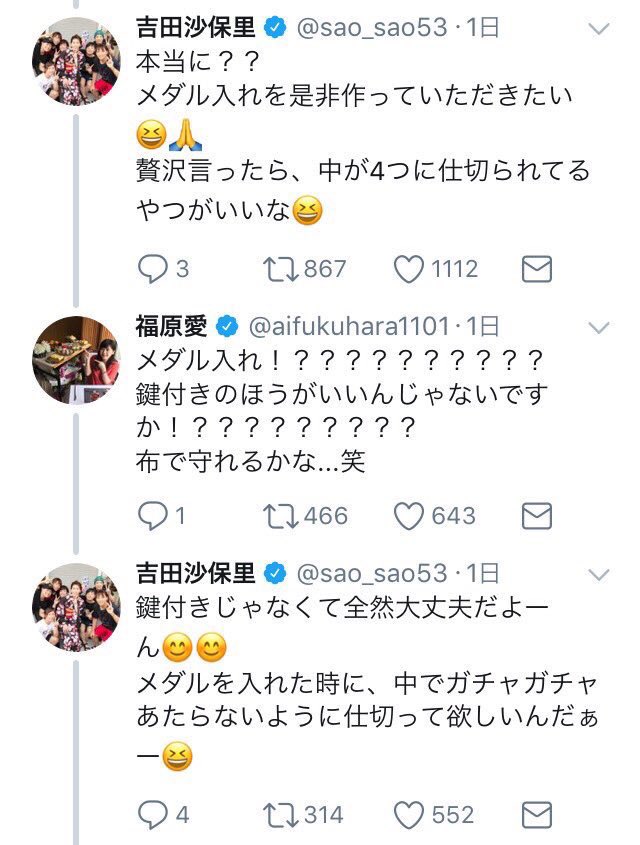Click Yoshida's topmost profile avatar
The width and height of the screenshot is (640, 845).
75,60
